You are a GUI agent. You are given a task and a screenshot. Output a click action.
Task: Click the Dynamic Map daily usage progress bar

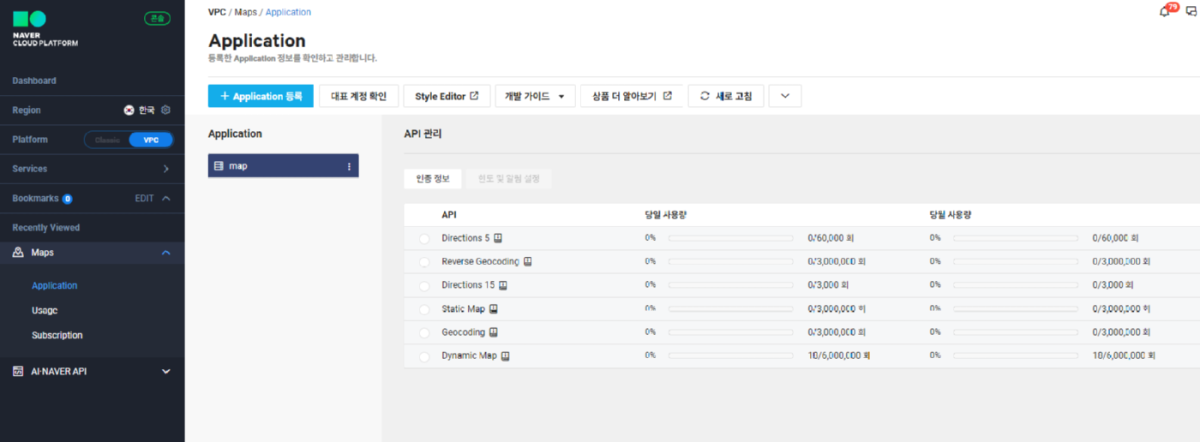731,356
